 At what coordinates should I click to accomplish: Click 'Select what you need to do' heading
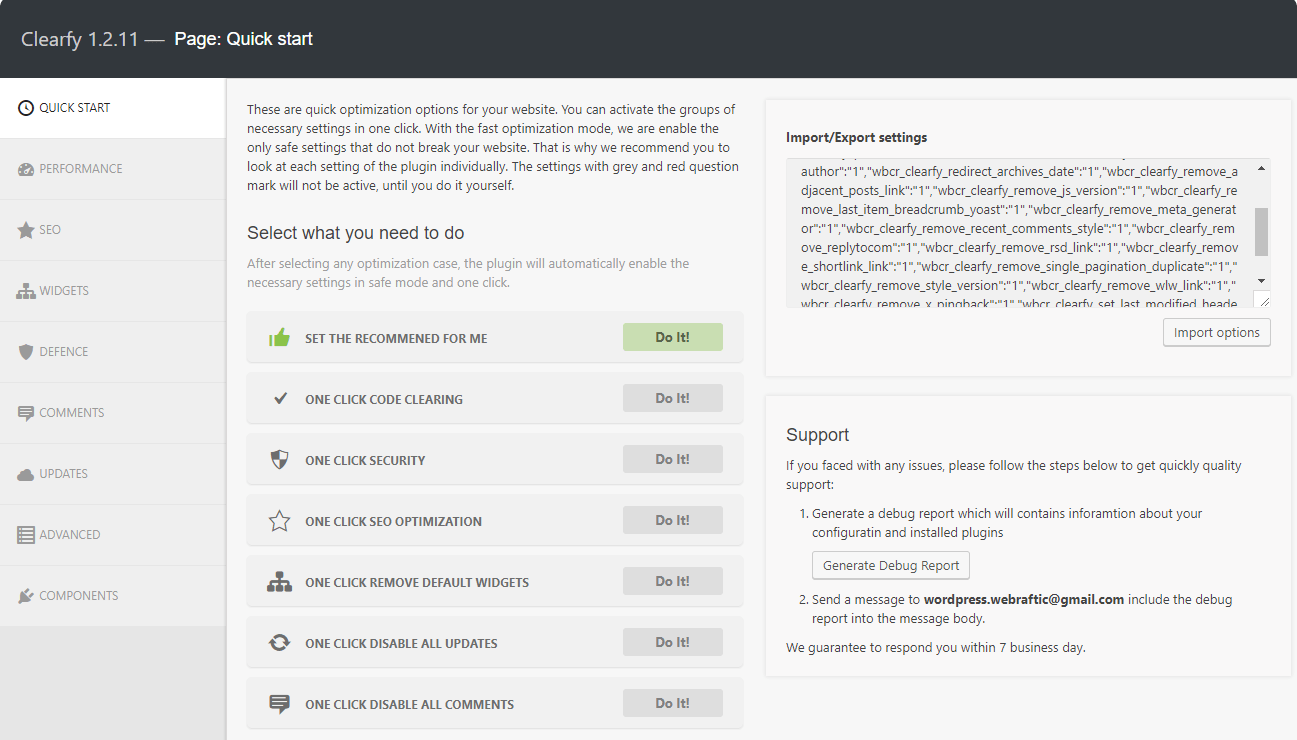tap(356, 233)
